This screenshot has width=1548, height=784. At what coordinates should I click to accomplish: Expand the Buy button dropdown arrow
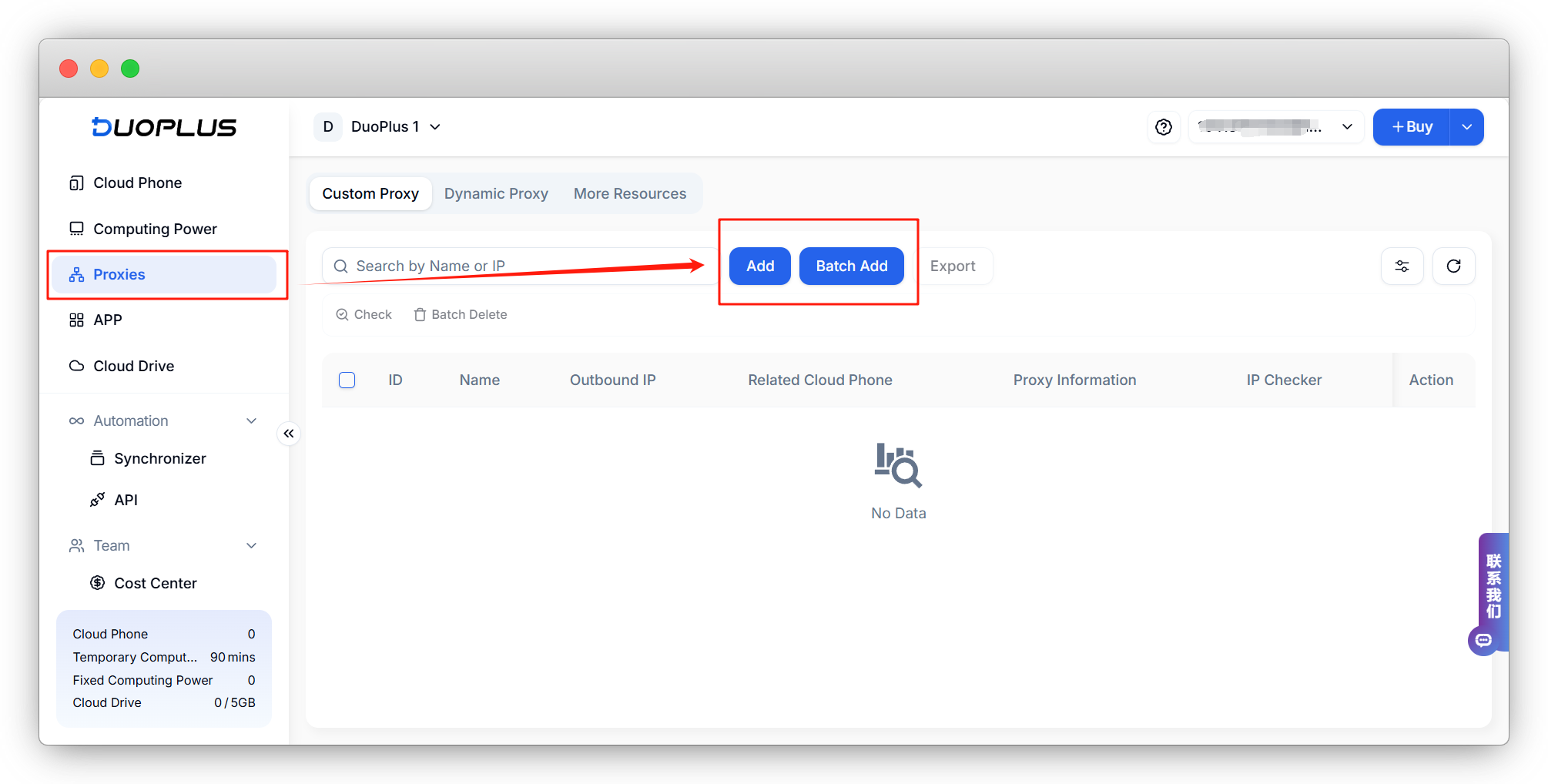(1467, 127)
